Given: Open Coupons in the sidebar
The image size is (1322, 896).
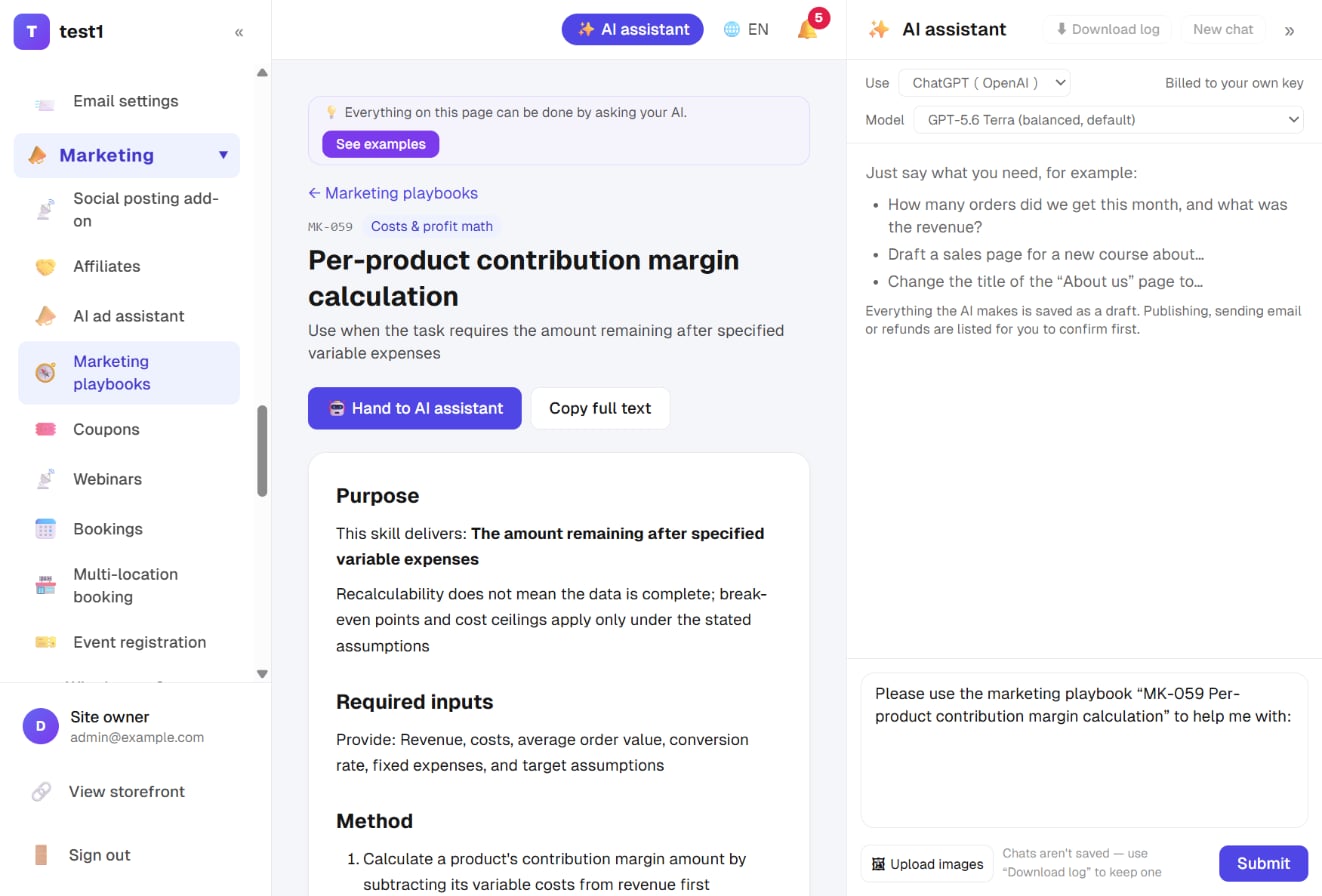Looking at the screenshot, I should pos(129,429).
